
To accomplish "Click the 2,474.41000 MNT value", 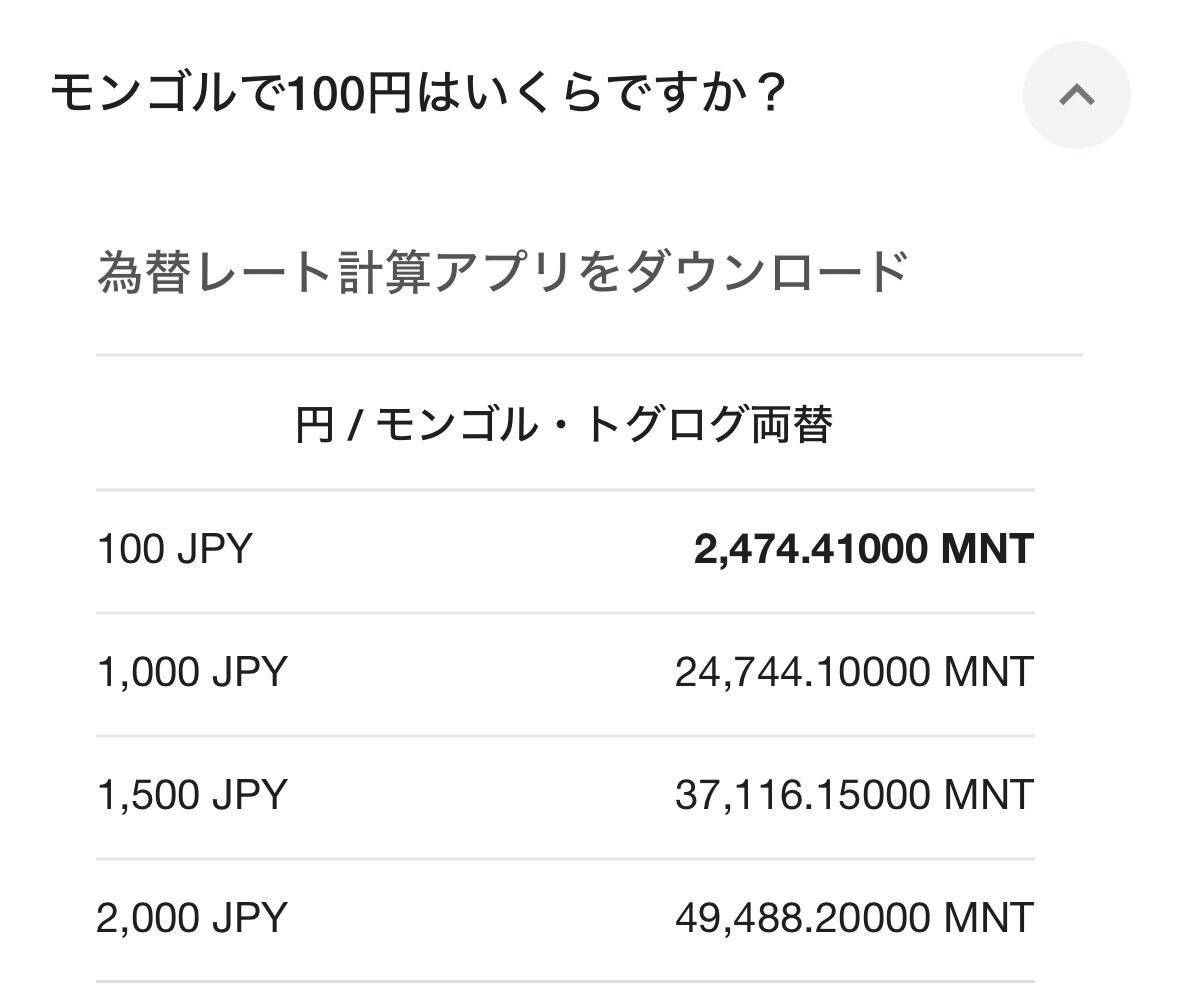I will [863, 549].
